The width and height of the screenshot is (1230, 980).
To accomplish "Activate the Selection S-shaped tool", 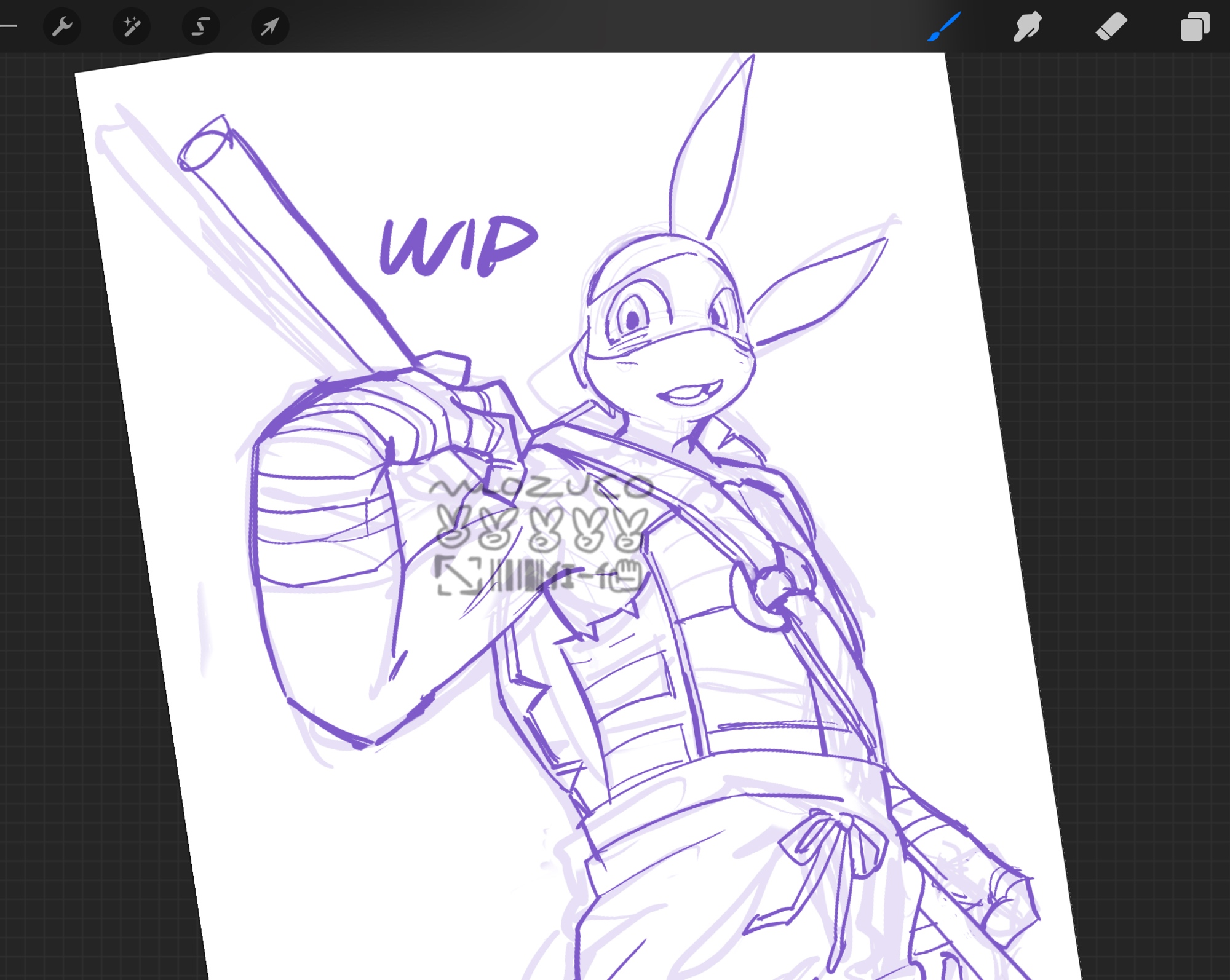I will point(201,26).
